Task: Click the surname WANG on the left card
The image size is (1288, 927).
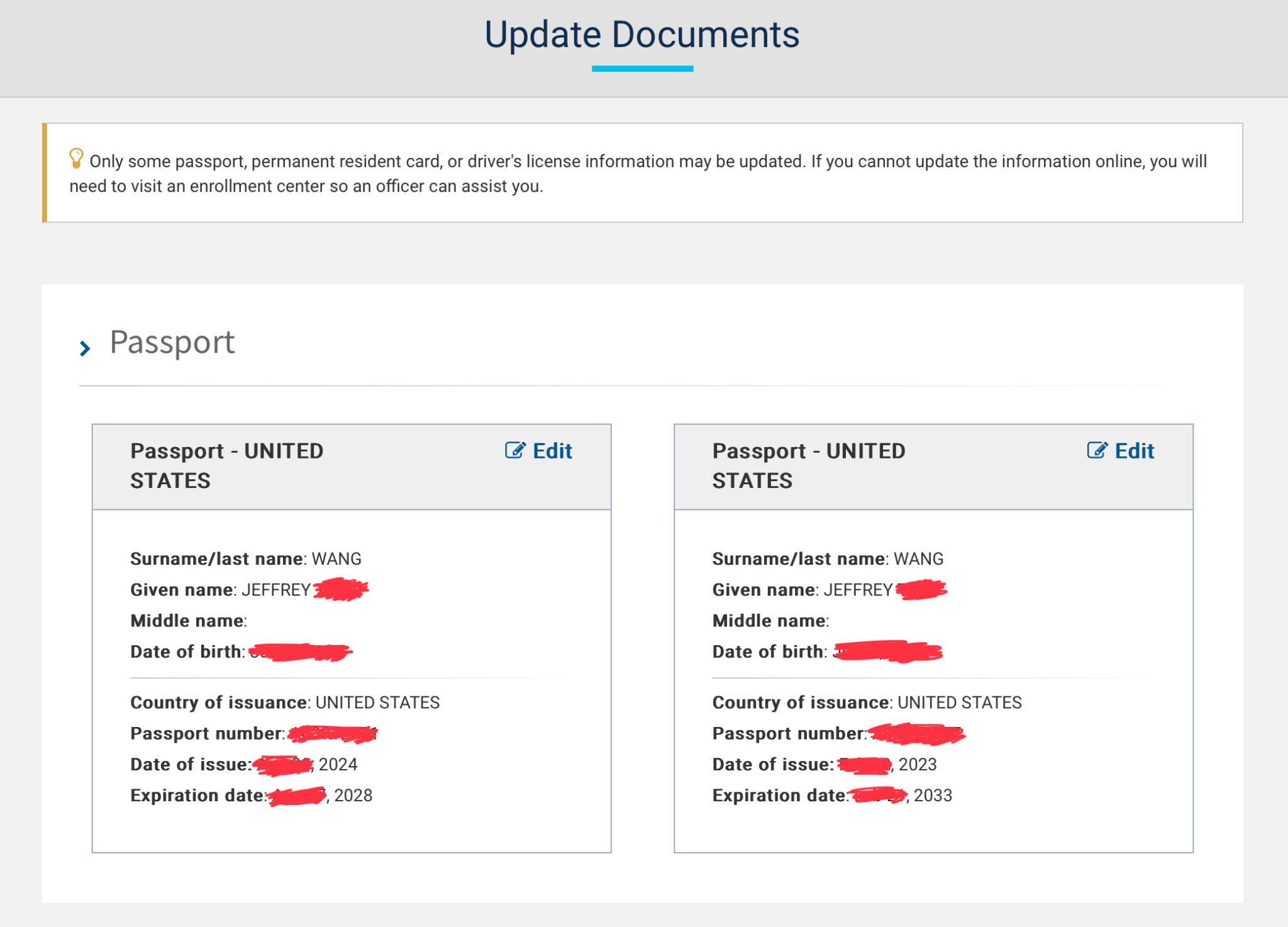Action: (x=338, y=558)
